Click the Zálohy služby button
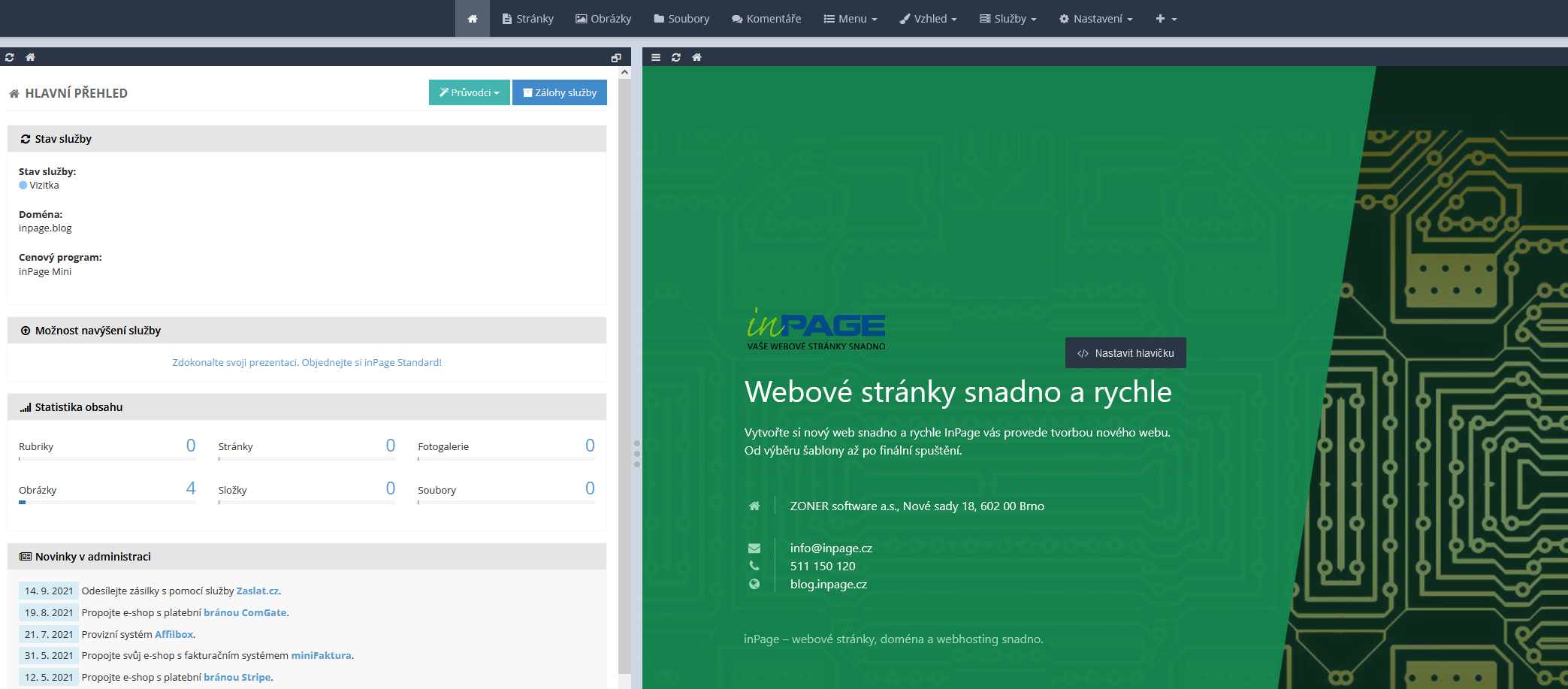This screenshot has height=689, width=1568. 560,92
